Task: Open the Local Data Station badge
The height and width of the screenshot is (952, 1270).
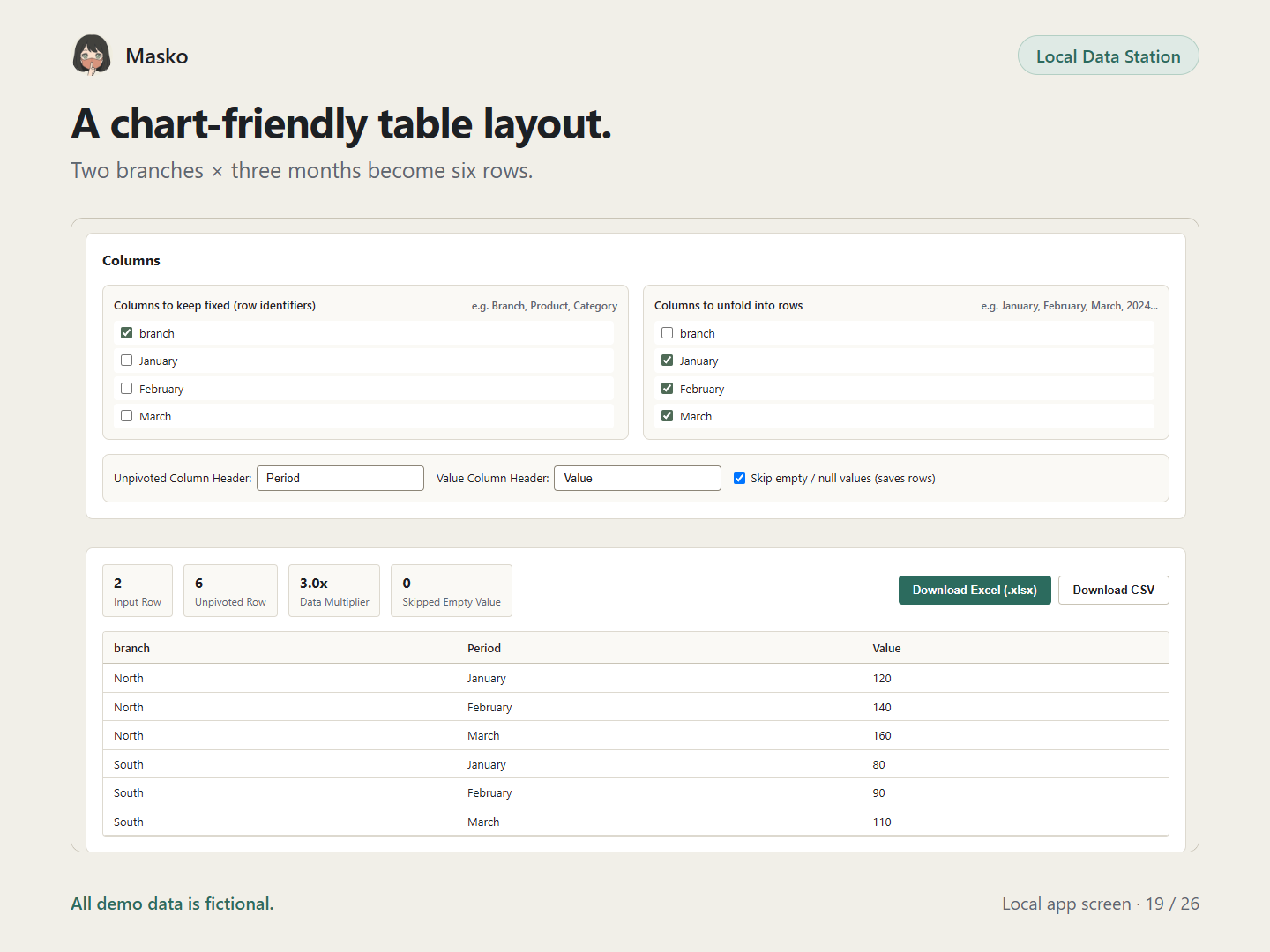Action: [x=1108, y=56]
